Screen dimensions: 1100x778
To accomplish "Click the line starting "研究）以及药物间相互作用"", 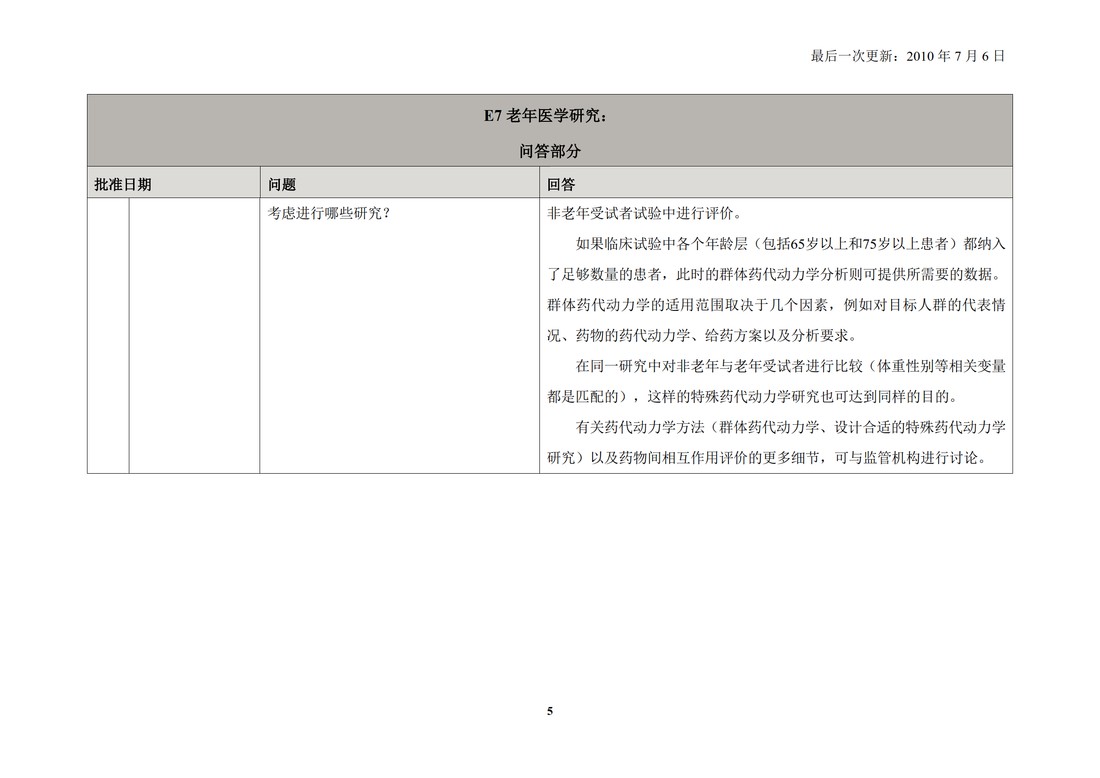I will [767, 458].
